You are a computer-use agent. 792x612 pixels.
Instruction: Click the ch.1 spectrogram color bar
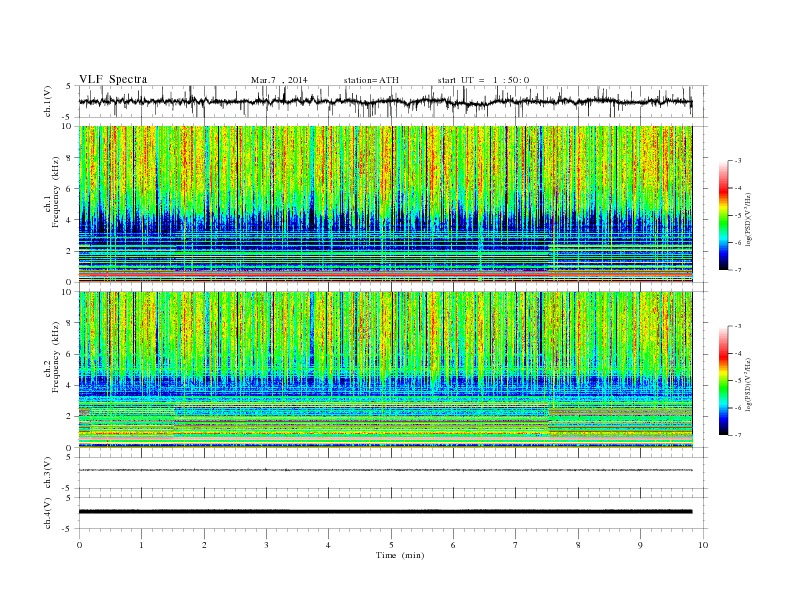pyautogui.click(x=723, y=216)
